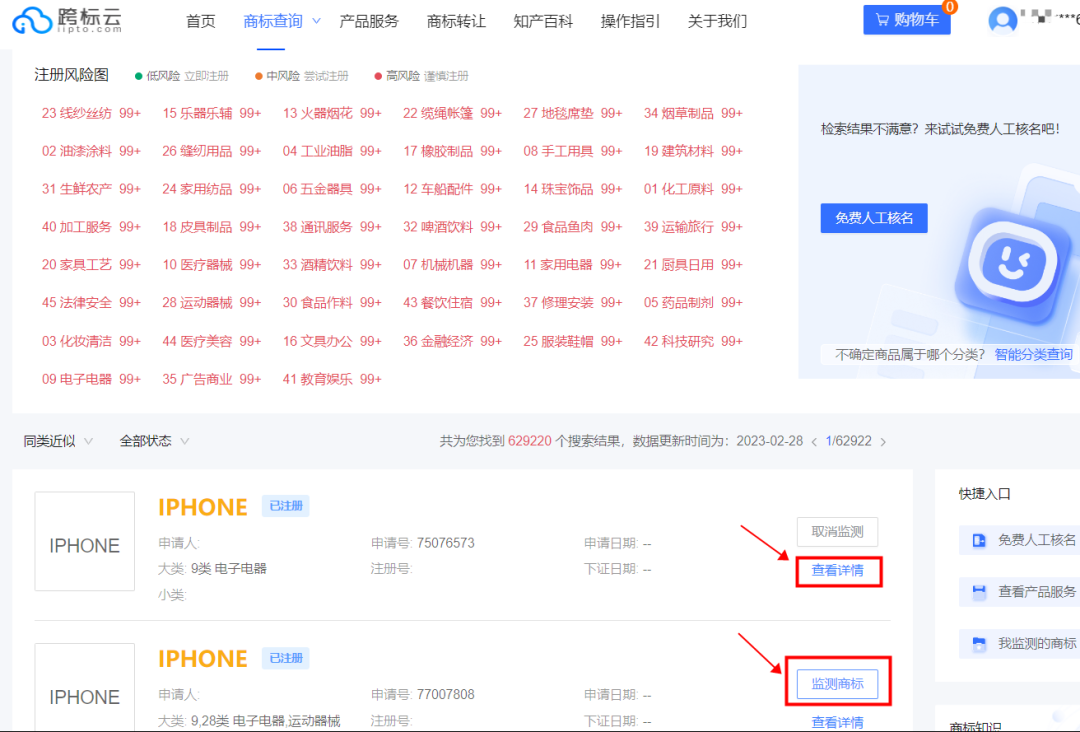Select risk category 45 法律安全
Image resolution: width=1080 pixels, height=732 pixels.
(x=91, y=302)
